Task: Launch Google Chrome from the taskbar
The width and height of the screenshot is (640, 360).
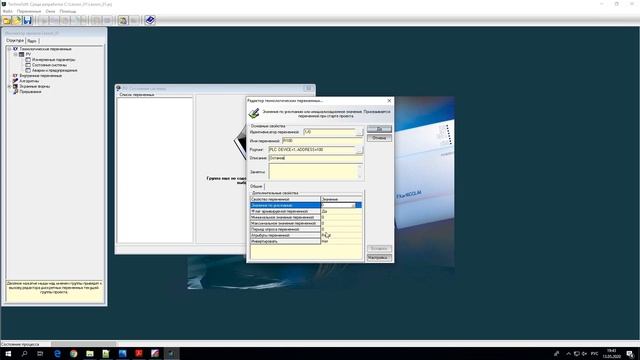Action: [73, 353]
